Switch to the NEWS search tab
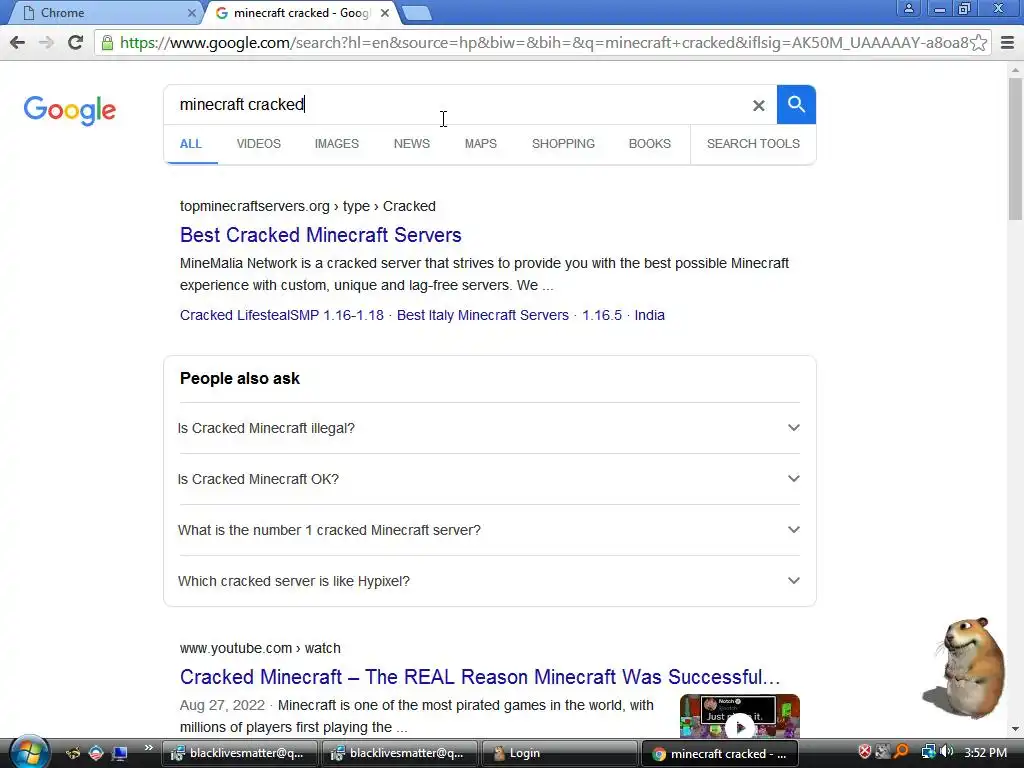1024x768 pixels. (411, 144)
